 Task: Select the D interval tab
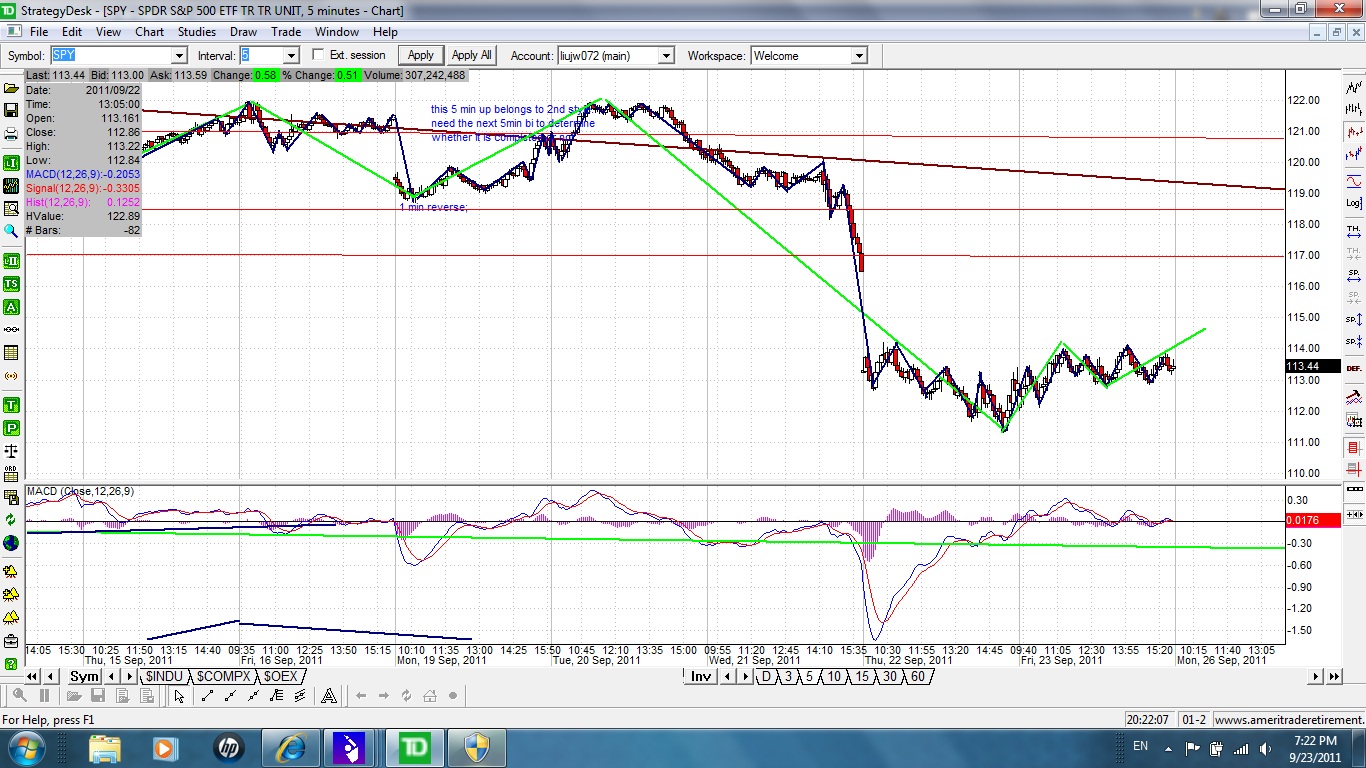point(766,677)
